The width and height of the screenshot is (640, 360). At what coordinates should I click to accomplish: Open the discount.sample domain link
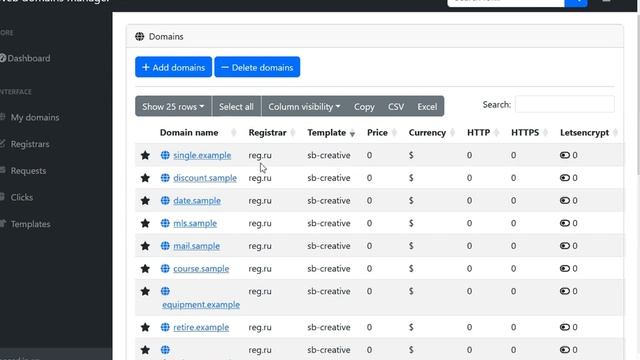tap(205, 178)
